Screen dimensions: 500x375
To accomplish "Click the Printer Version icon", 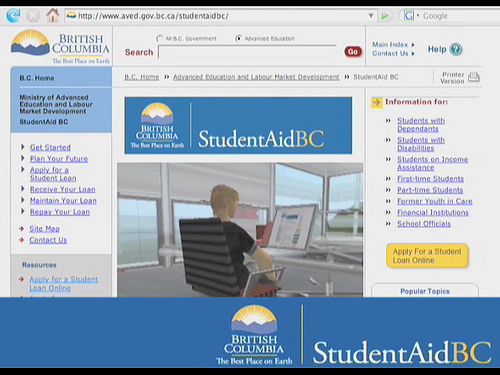I will (x=473, y=77).
